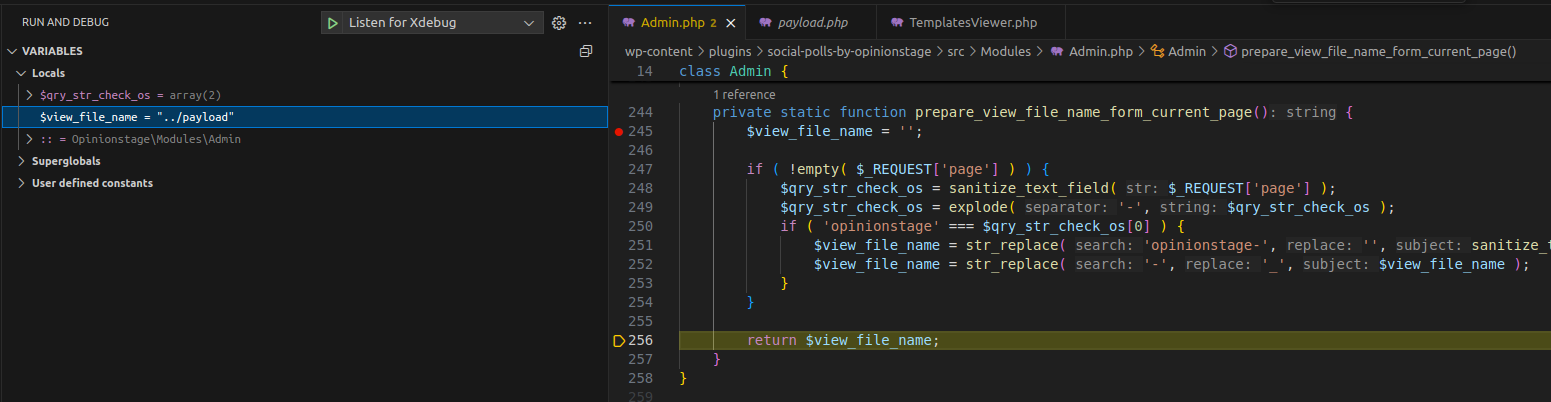This screenshot has height=402, width=1551.
Task: Click the PHP file icon on payload.php tab
Action: tap(765, 23)
